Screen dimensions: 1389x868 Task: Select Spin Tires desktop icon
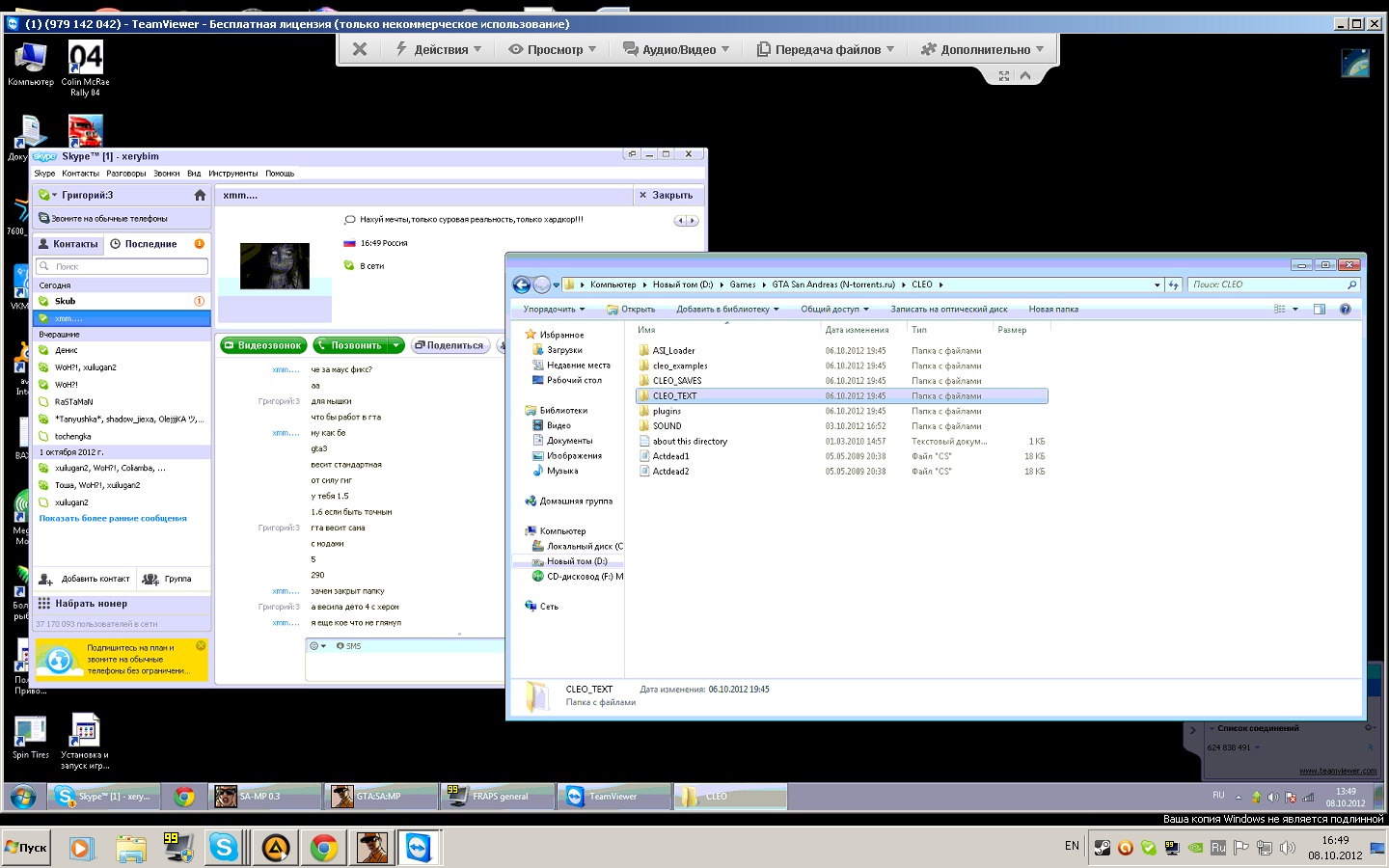coord(30,738)
